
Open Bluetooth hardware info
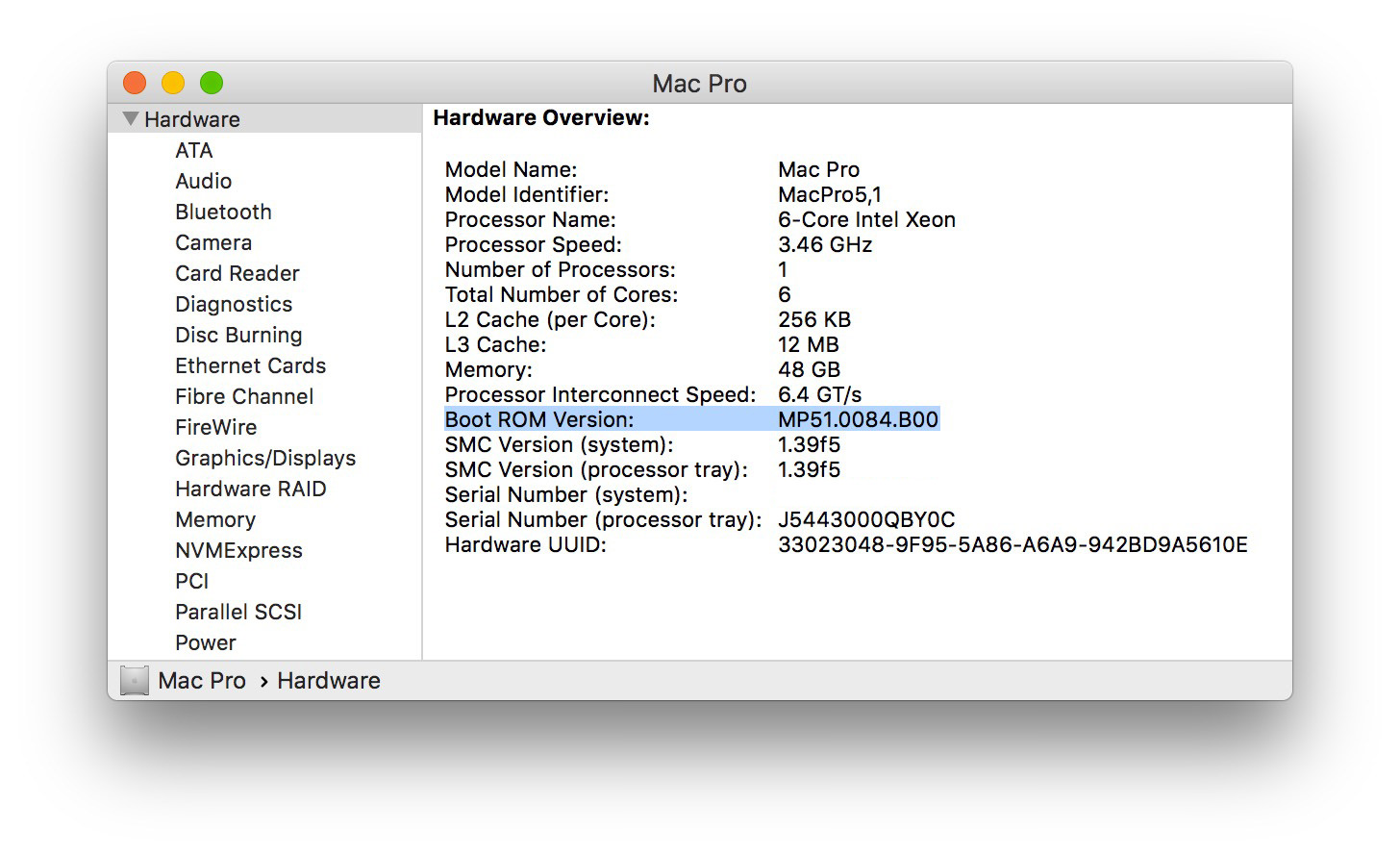(223, 212)
